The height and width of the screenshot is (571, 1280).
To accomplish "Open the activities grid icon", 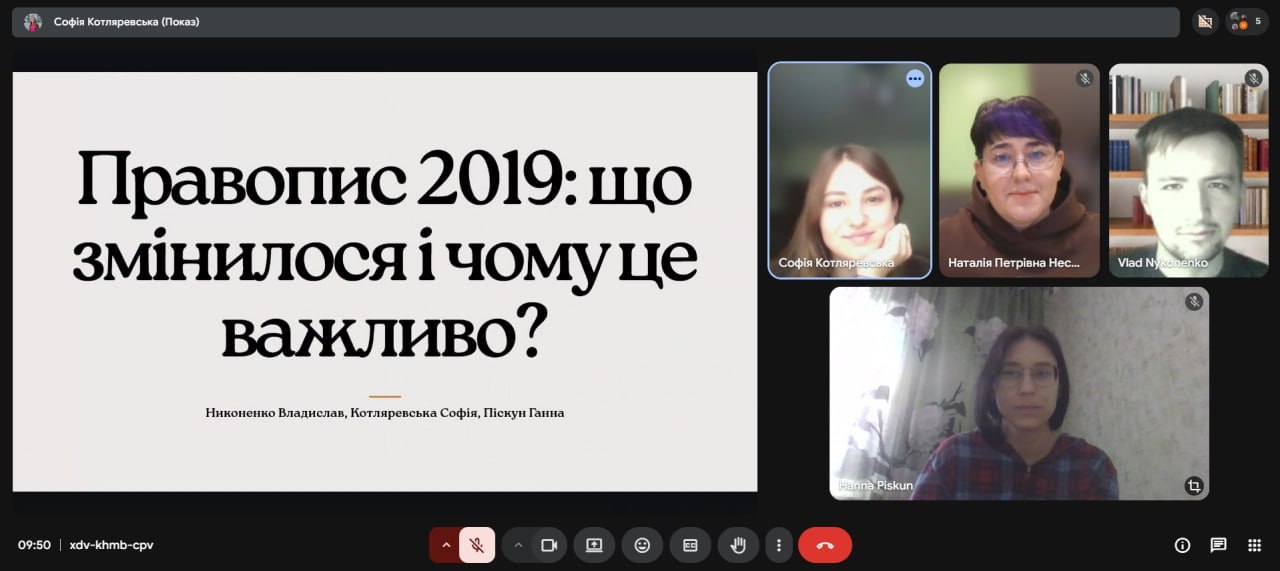I will 1254,545.
